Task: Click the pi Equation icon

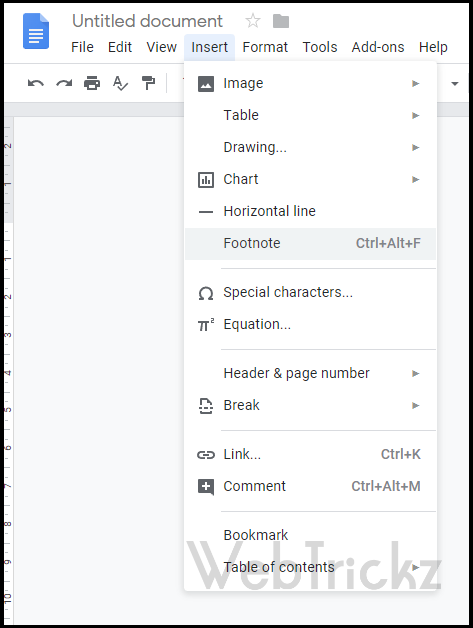Action: click(206, 325)
